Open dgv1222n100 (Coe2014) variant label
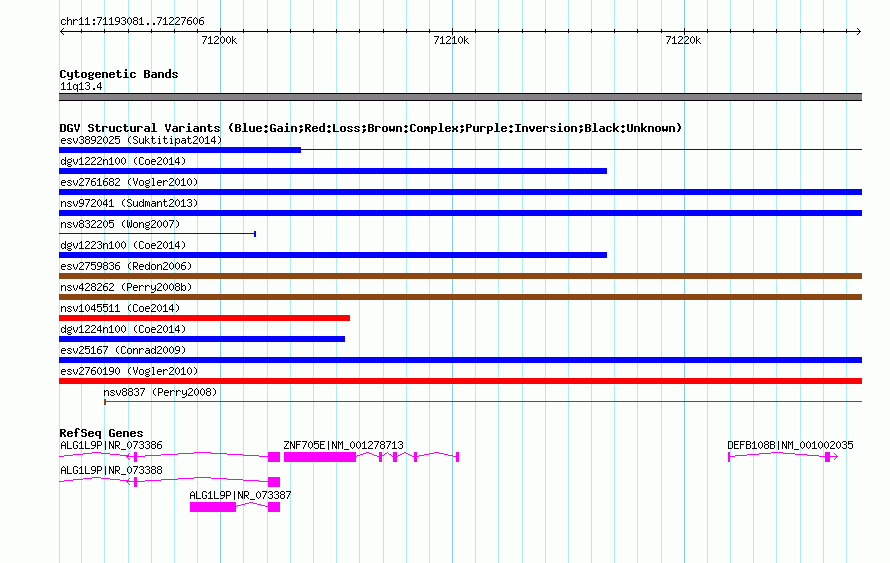The image size is (890, 563). (x=123, y=161)
